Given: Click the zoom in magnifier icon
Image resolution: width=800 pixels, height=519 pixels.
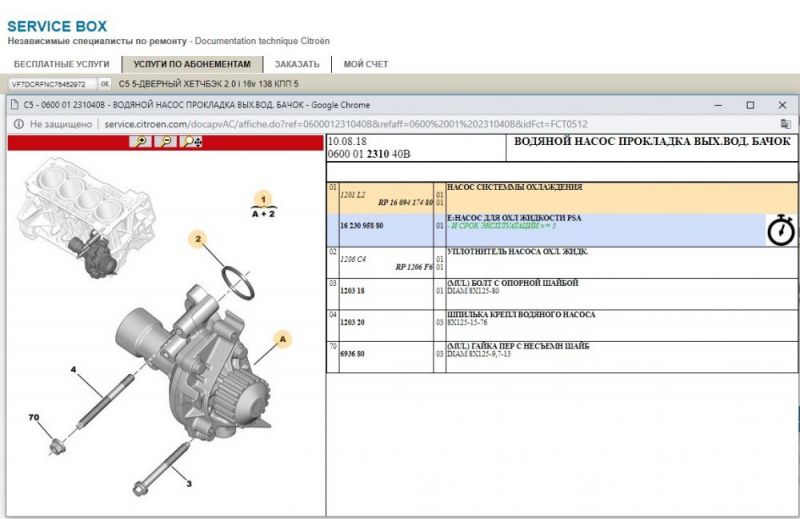Looking at the screenshot, I should pos(141,142).
